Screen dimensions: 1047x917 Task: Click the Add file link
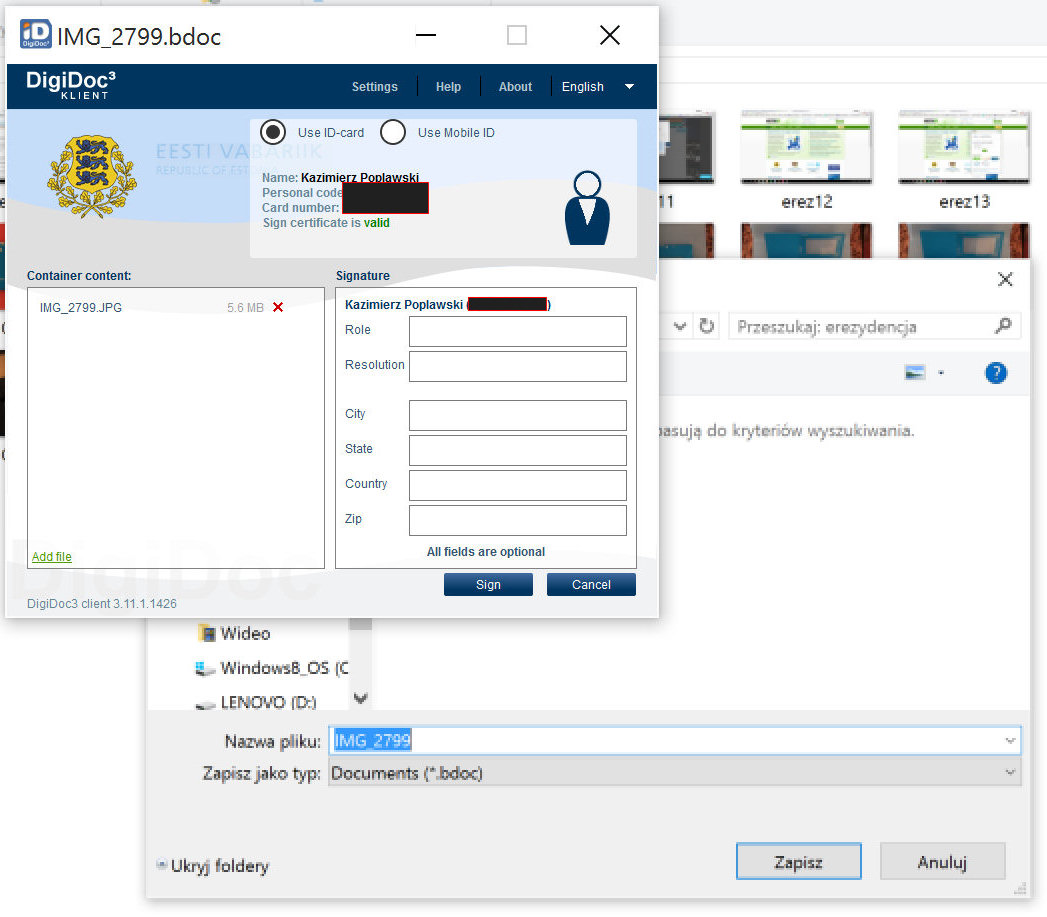pos(52,557)
